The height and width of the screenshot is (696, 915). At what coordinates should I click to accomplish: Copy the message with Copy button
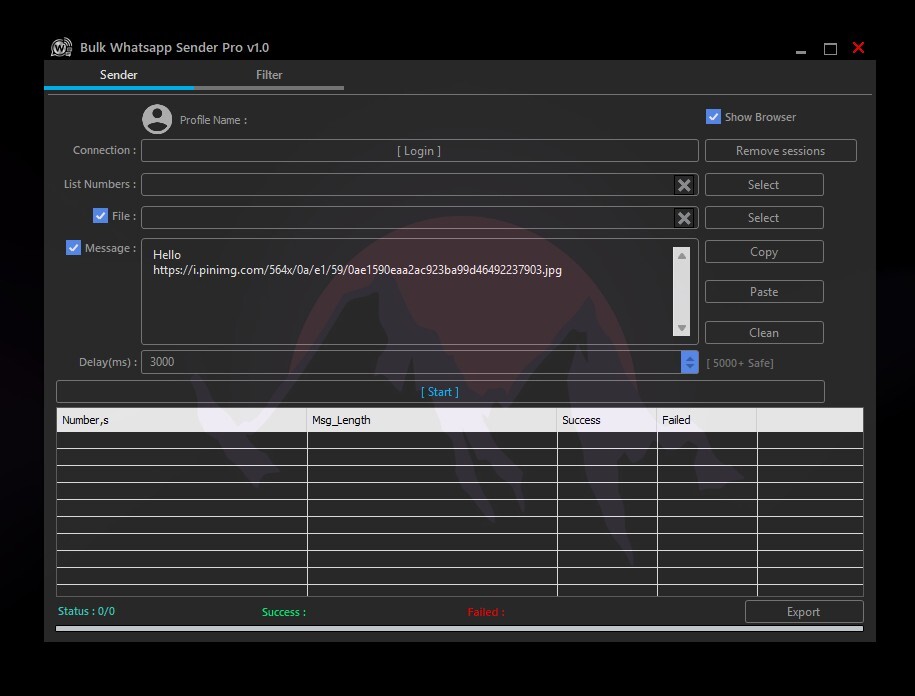click(x=764, y=252)
